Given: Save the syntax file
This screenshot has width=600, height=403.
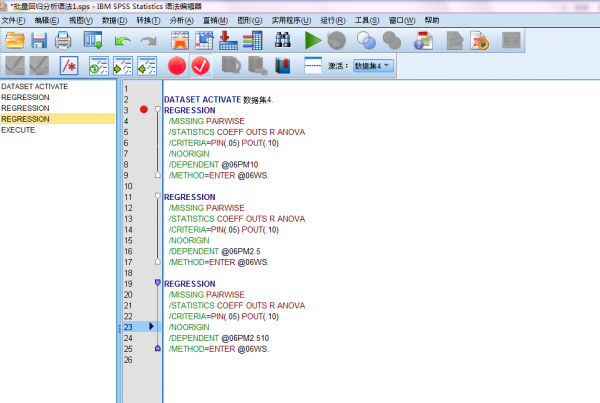Looking at the screenshot, I should point(39,40).
